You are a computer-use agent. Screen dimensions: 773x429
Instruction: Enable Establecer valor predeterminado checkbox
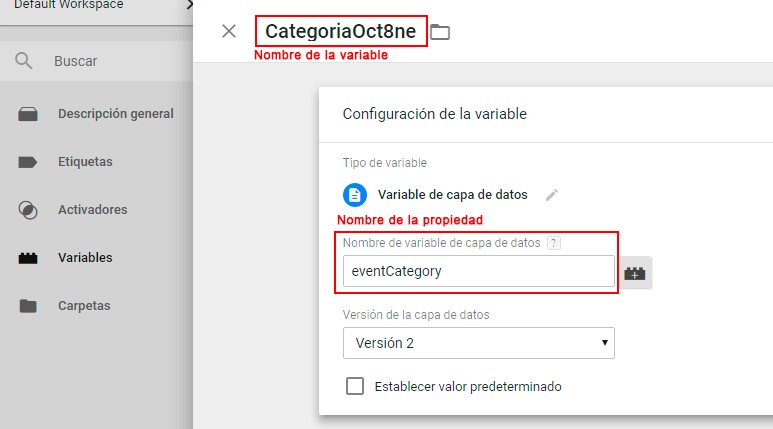click(354, 386)
